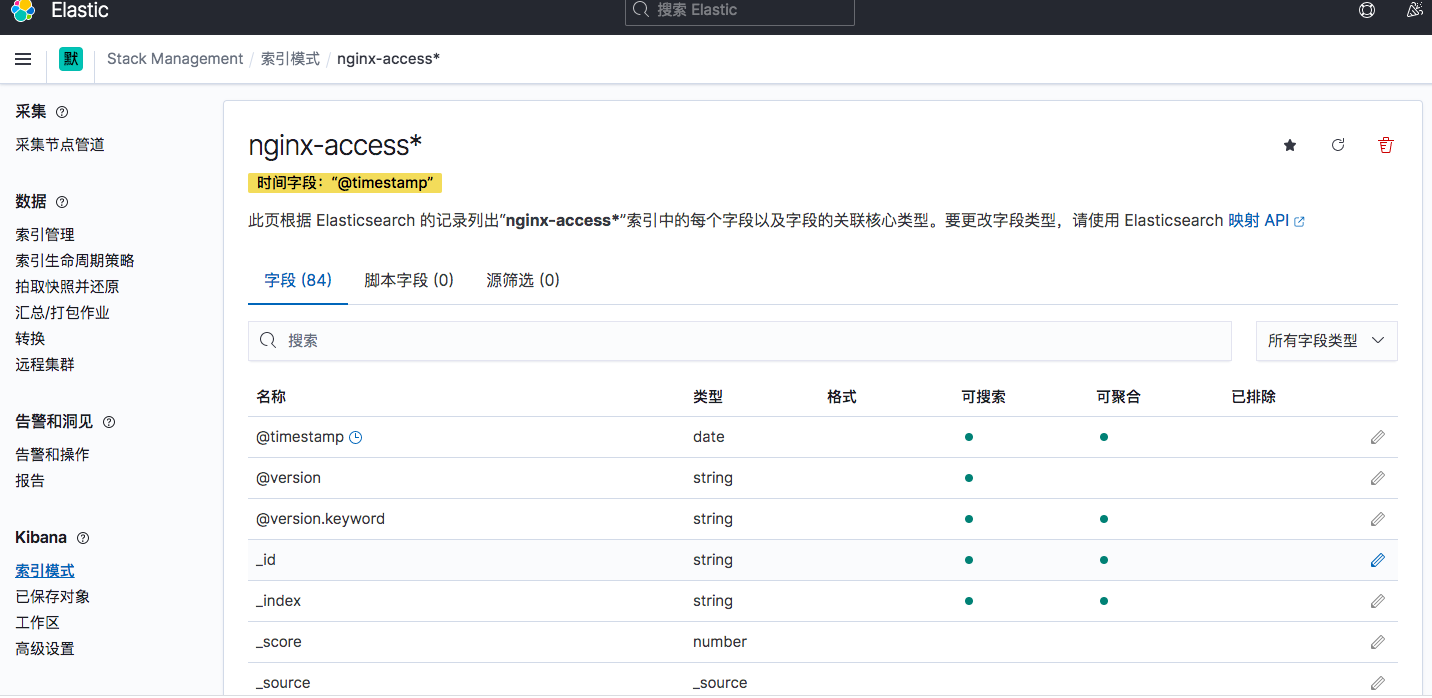Edit the _score field pencil icon
Viewport: 1432px width, 698px height.
[x=1378, y=642]
